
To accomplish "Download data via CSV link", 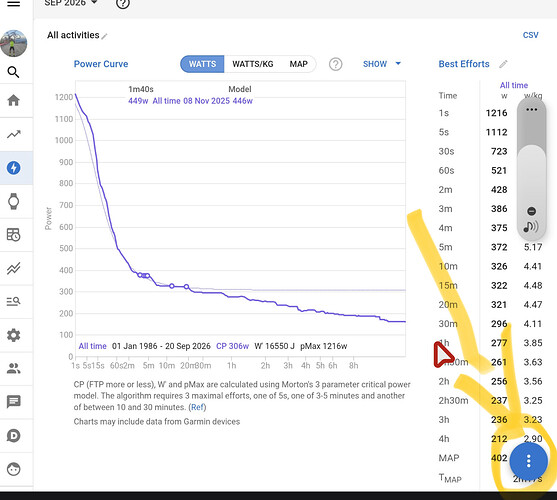I will (x=530, y=35).
